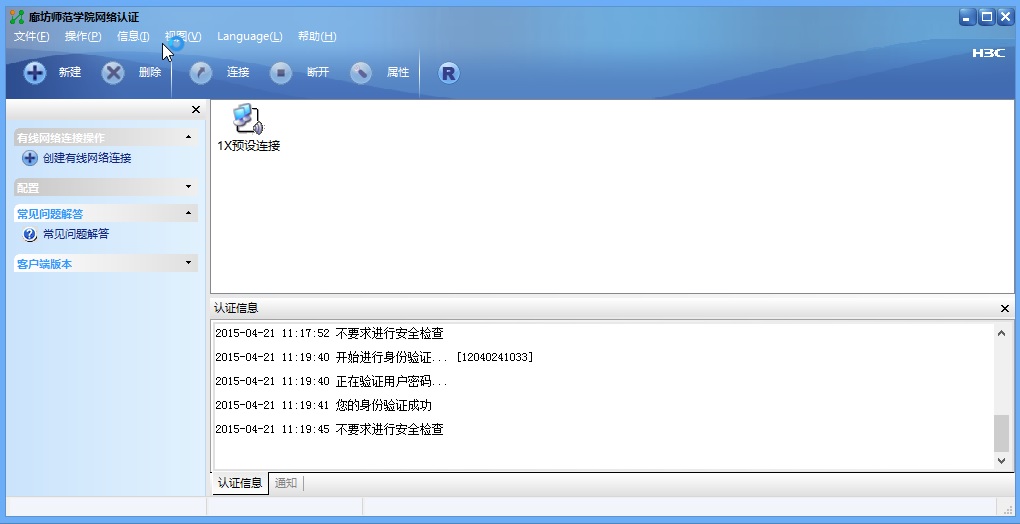Click the 新建 toolbar label
Image resolution: width=1020 pixels, height=524 pixels.
[x=70, y=72]
